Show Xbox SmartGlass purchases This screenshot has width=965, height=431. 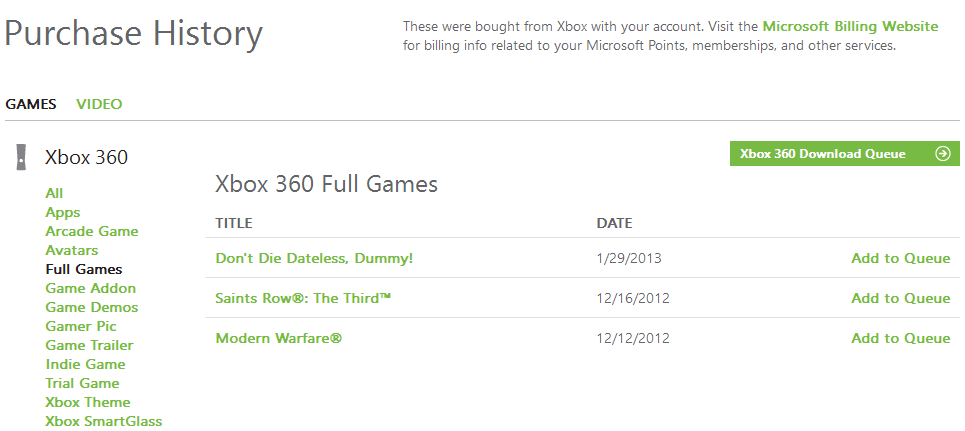[x=104, y=421]
